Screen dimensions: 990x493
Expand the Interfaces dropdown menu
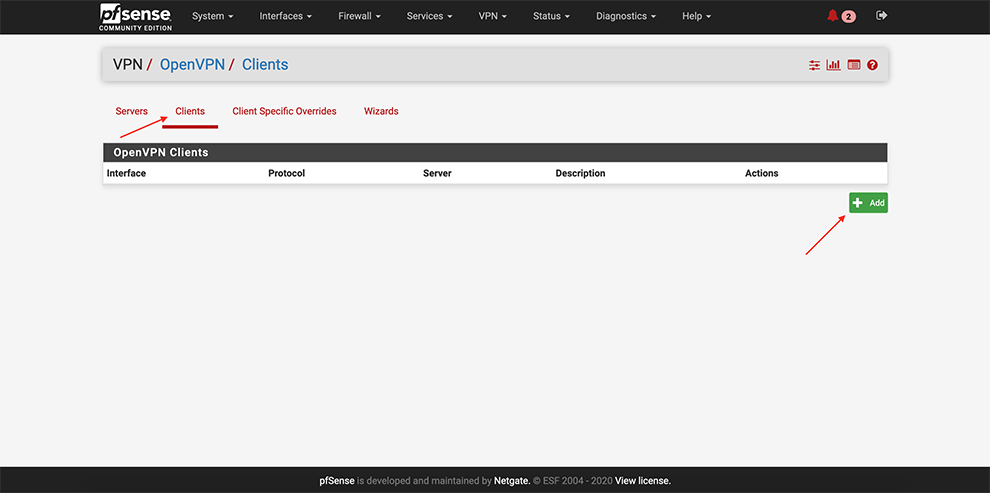(x=285, y=16)
